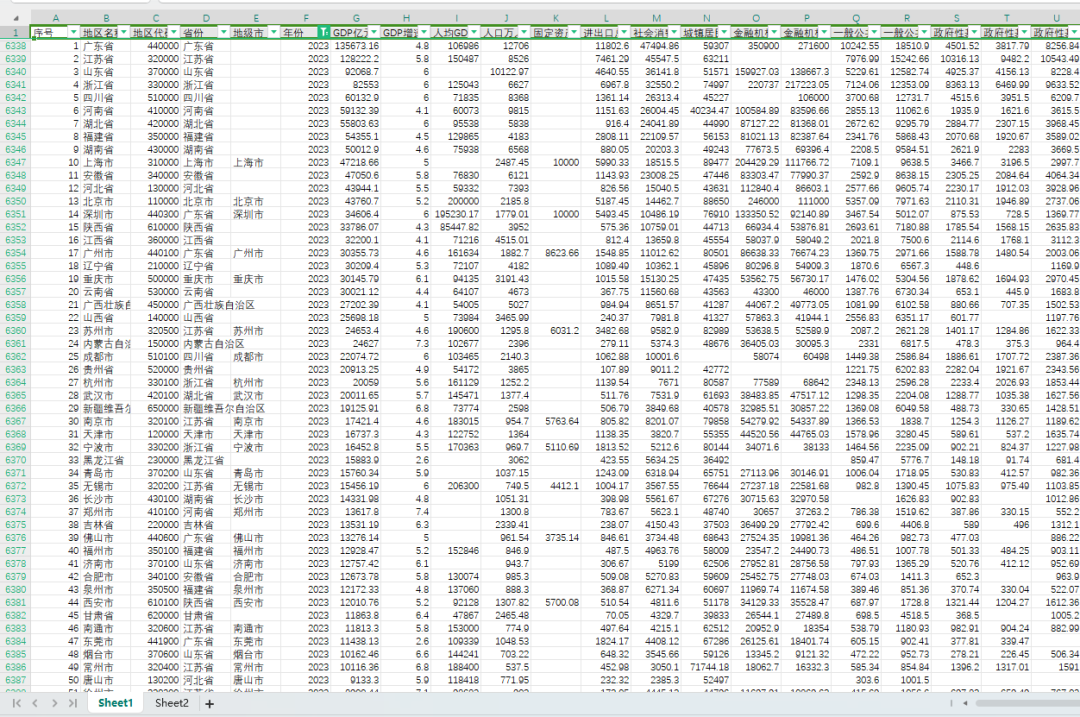Click GDP value 135673.16

coord(356,46)
